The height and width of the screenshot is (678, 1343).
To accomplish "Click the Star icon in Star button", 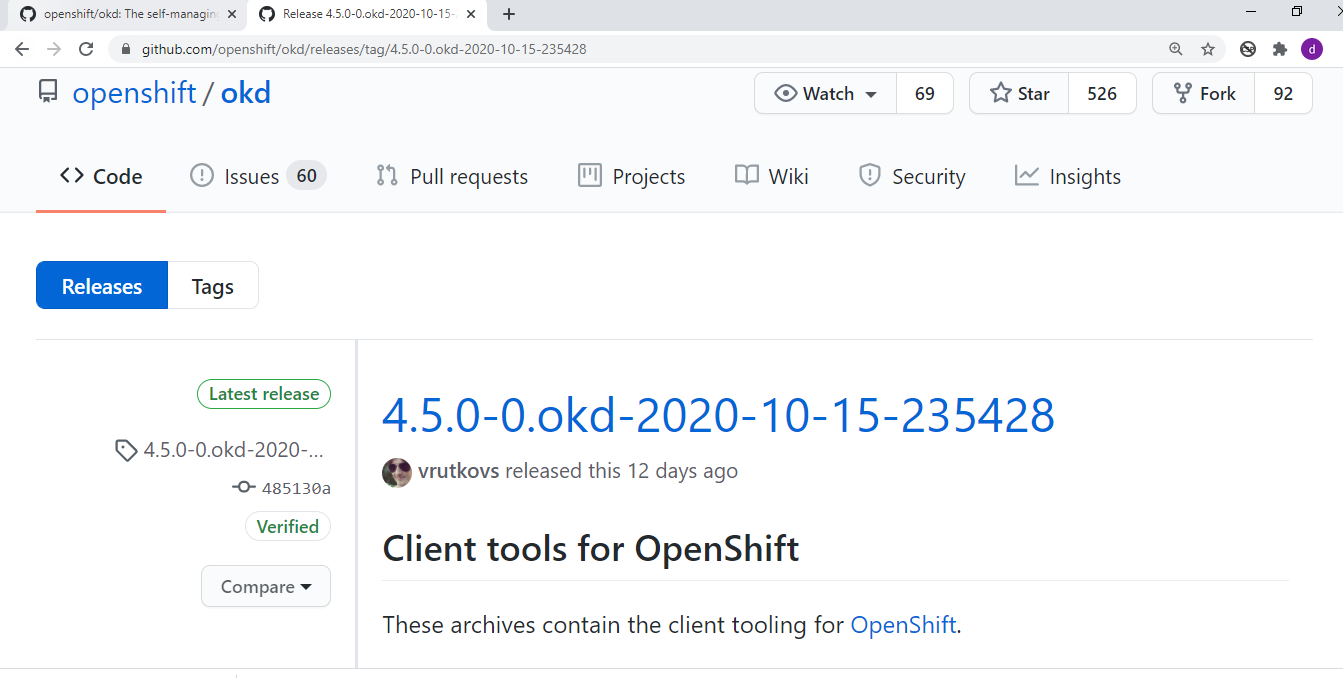I will click(x=1000, y=93).
